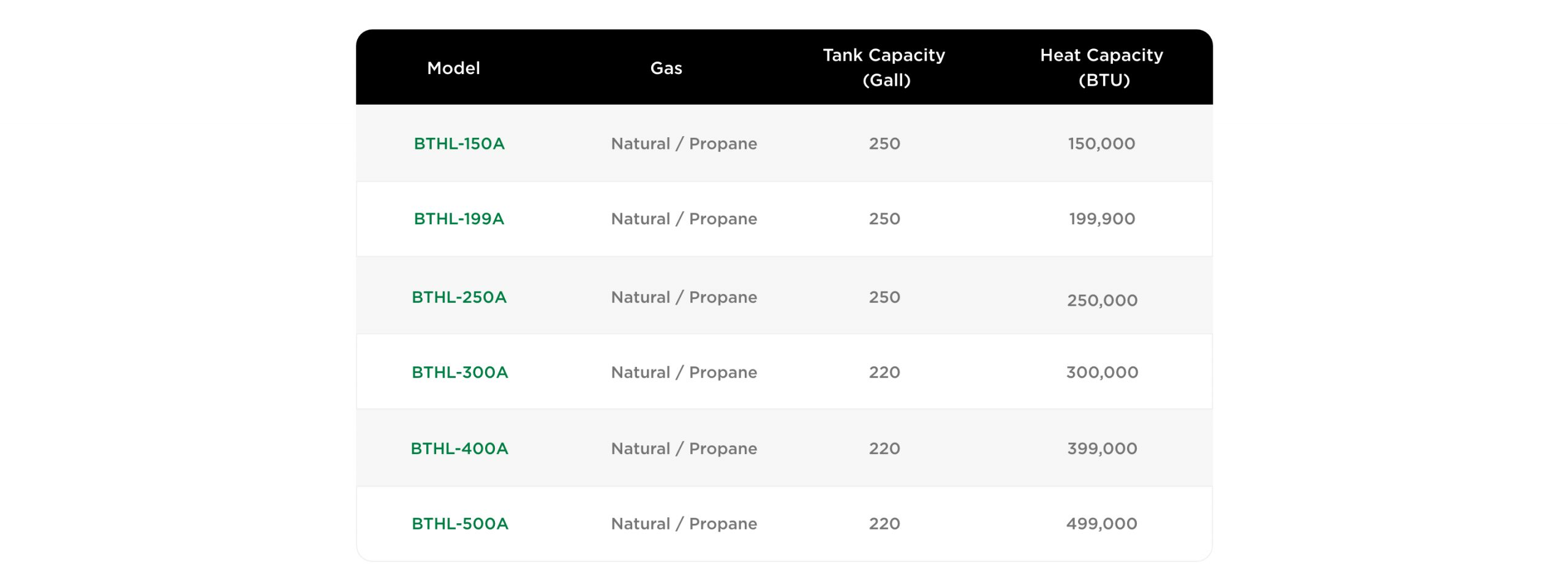
Task: Open the BTHL-400A model link
Action: coord(459,449)
